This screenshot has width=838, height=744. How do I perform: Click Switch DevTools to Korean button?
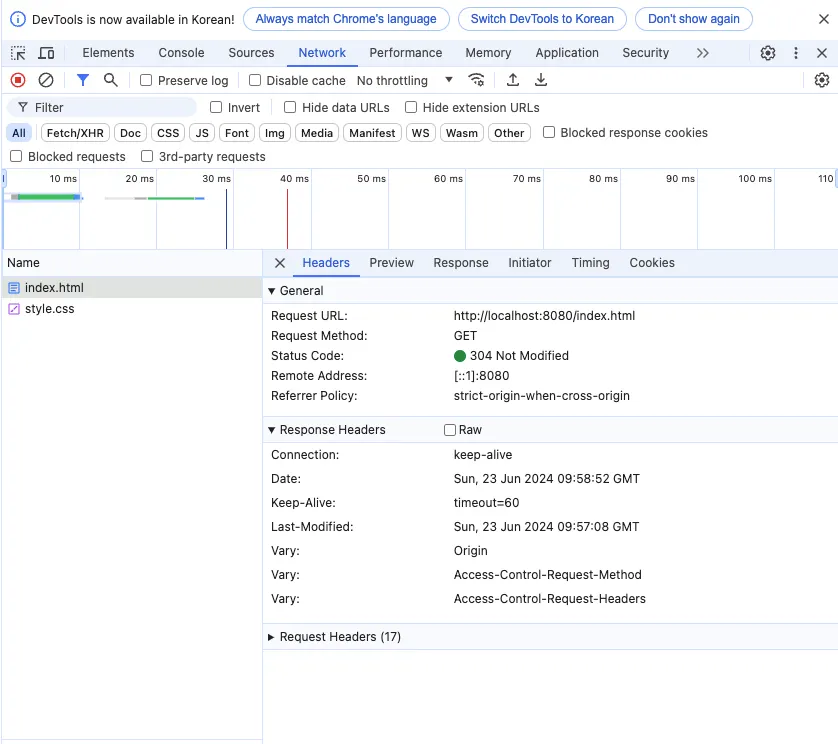pos(542,18)
